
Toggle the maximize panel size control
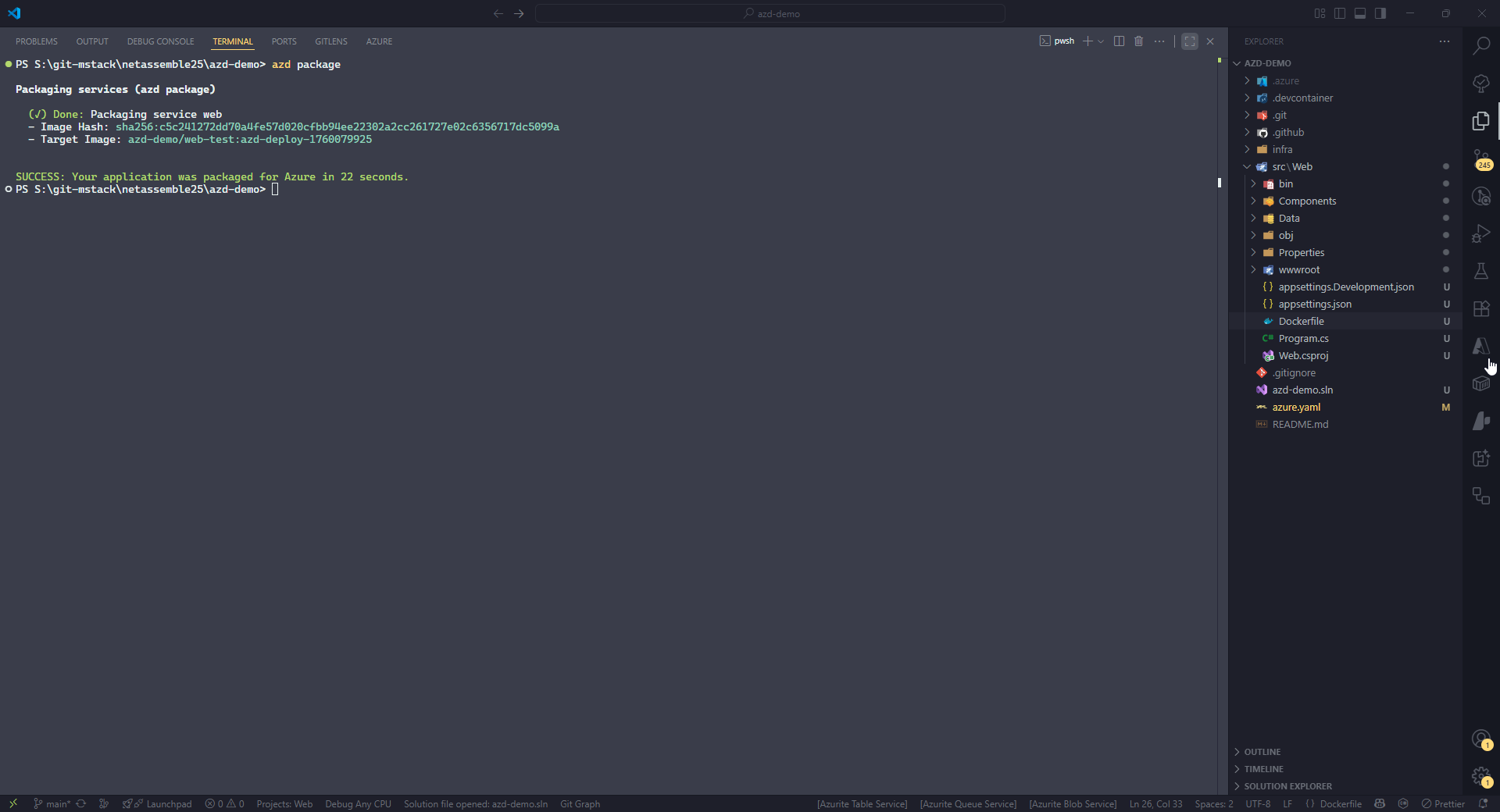1189,41
